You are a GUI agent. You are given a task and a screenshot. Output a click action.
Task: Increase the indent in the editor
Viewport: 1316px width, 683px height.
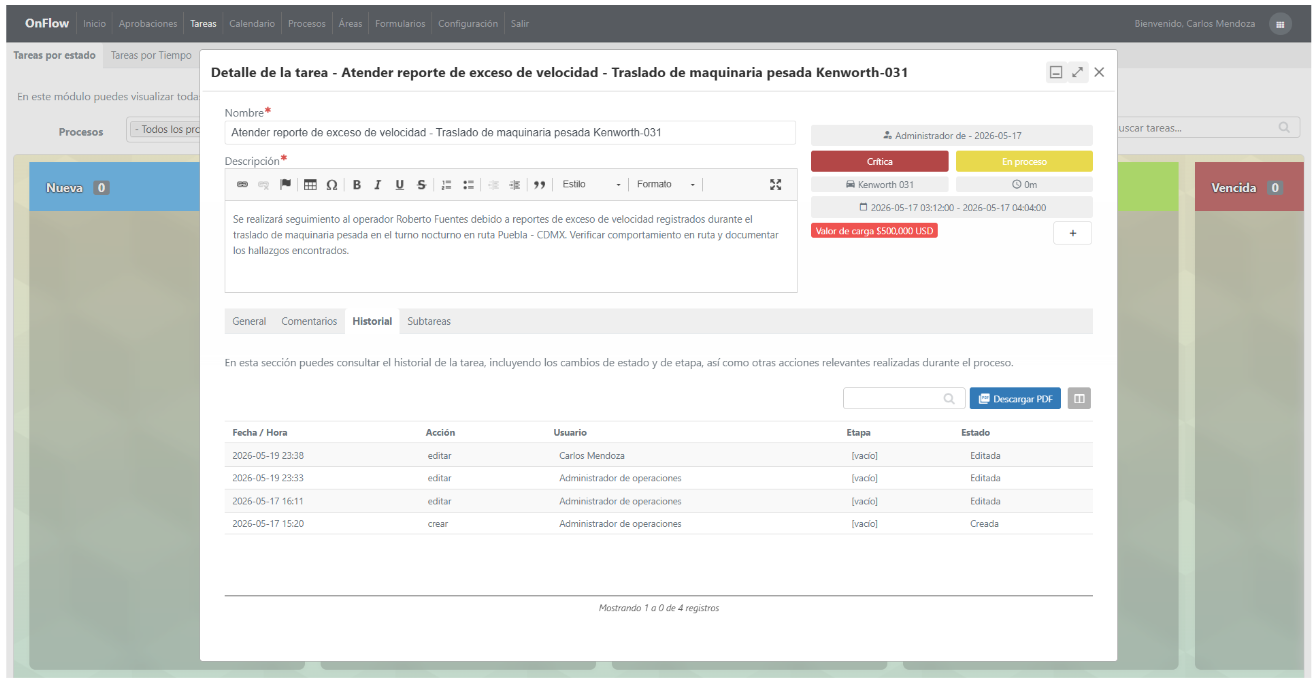(515, 184)
